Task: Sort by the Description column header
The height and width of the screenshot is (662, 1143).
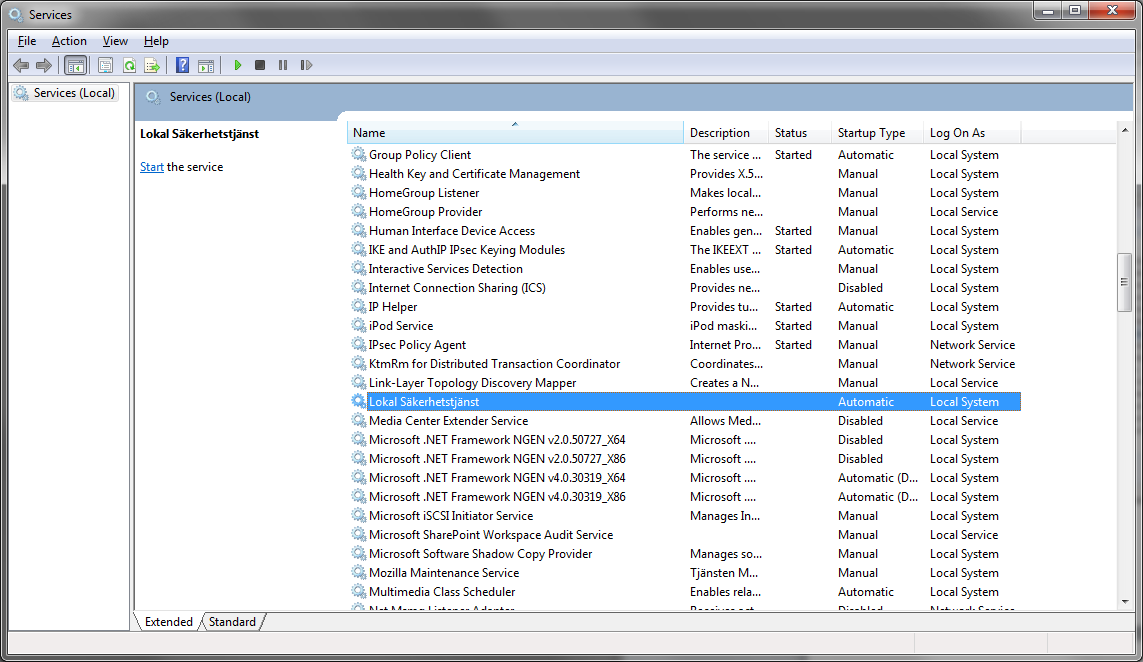Action: click(726, 133)
